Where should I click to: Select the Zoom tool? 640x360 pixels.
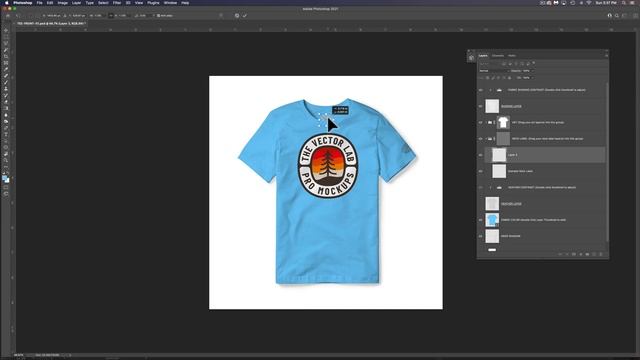pos(6,161)
